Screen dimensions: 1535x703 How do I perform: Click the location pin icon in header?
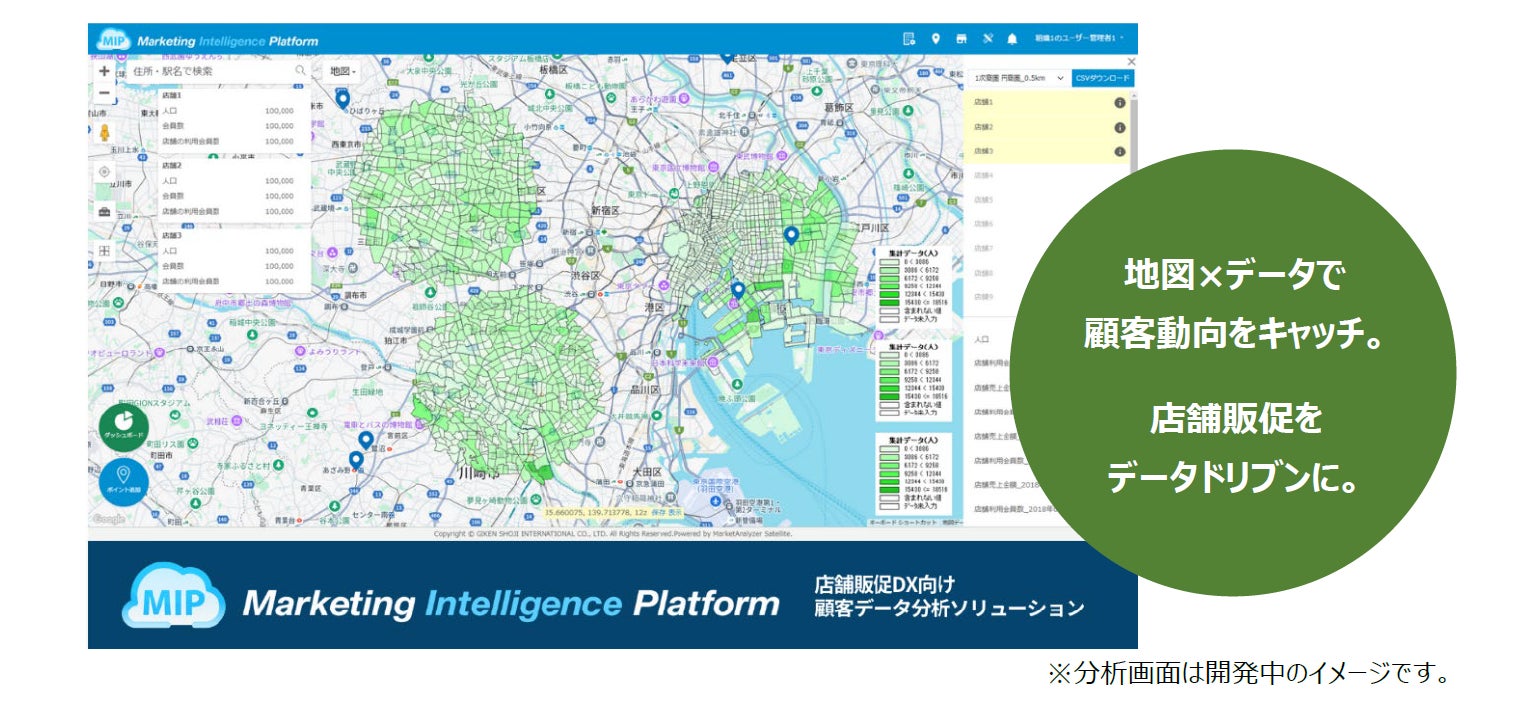point(936,39)
